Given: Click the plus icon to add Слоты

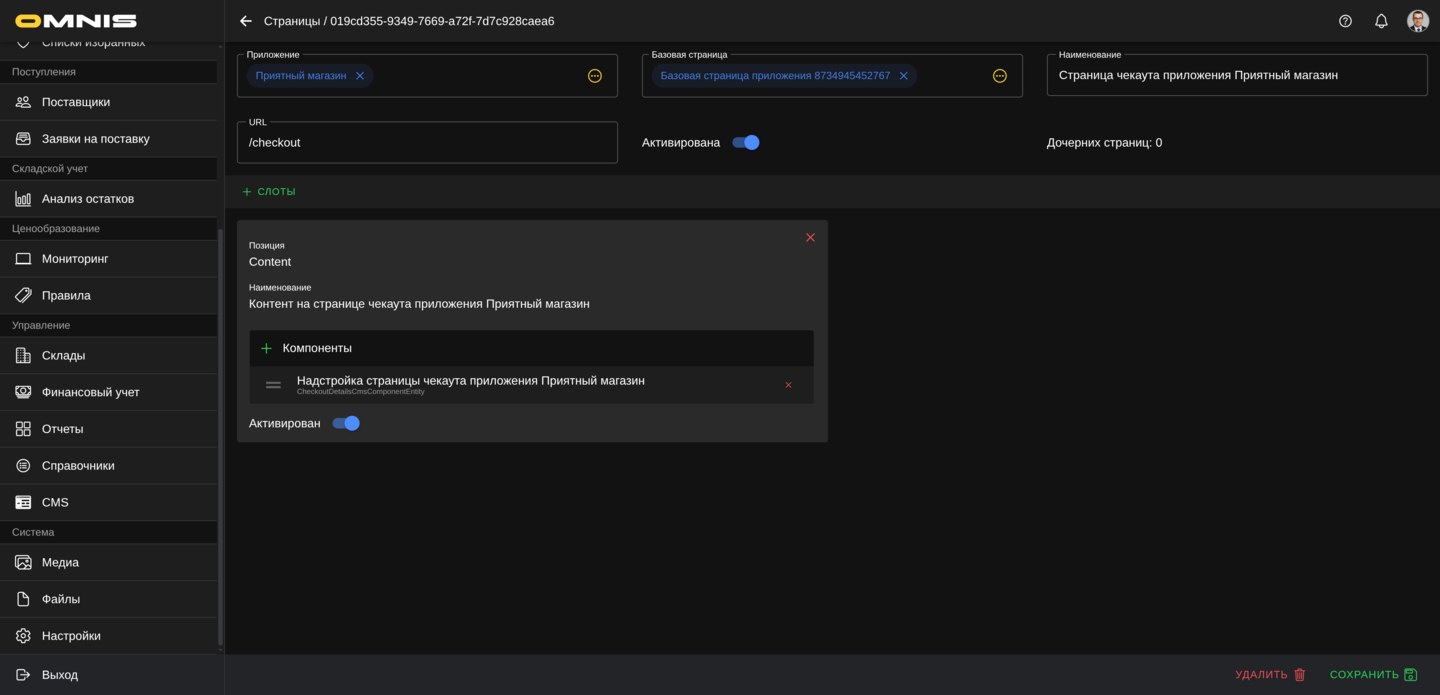Looking at the screenshot, I should pos(247,192).
